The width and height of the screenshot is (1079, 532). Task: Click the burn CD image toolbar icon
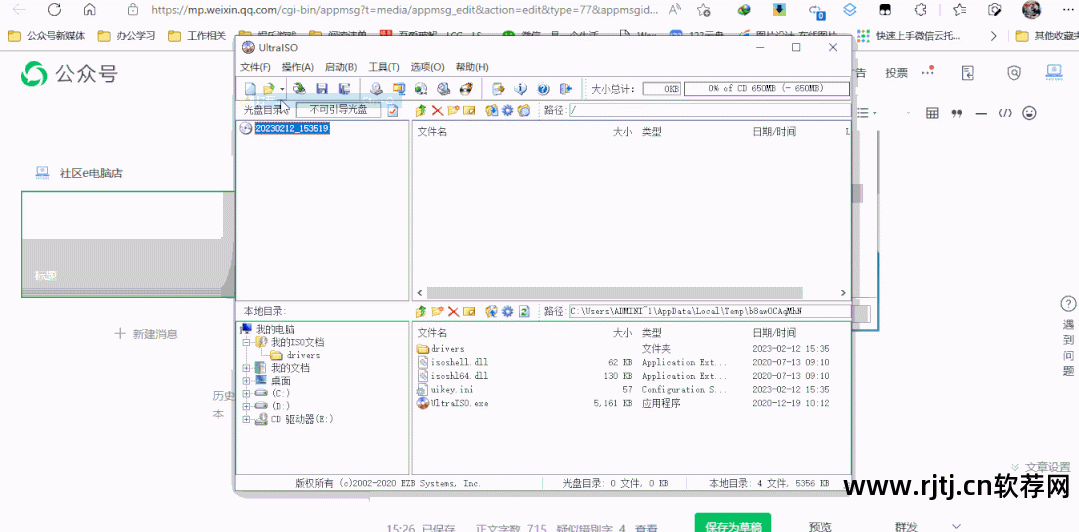coord(464,89)
